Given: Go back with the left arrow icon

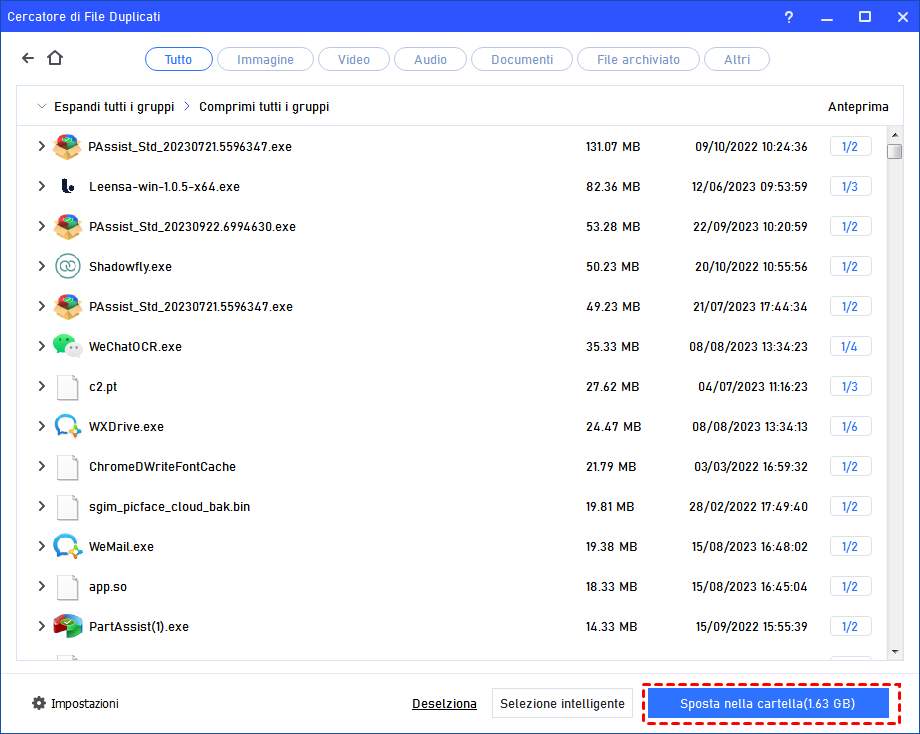Looking at the screenshot, I should 28,58.
